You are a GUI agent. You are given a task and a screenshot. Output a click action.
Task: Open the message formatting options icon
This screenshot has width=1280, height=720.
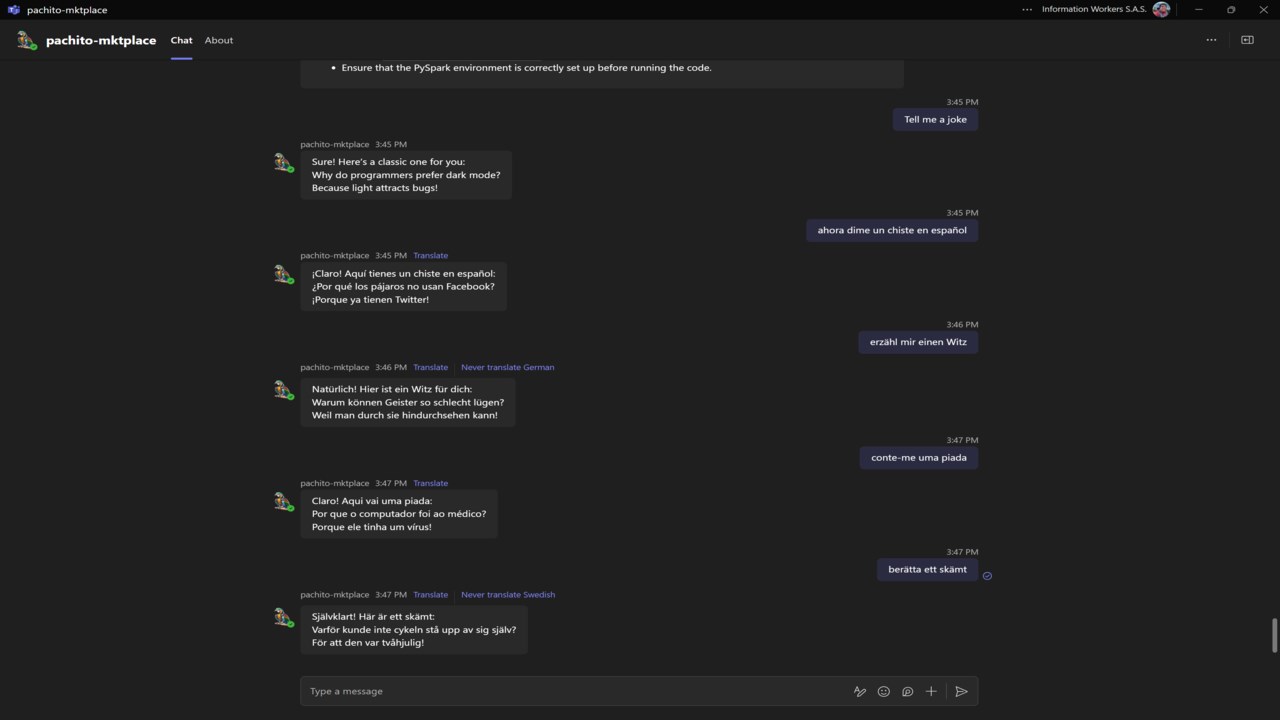tap(859, 691)
